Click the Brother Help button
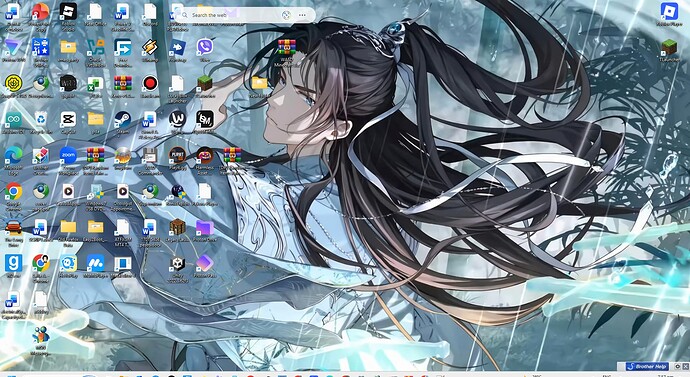690x377 pixels. point(647,366)
